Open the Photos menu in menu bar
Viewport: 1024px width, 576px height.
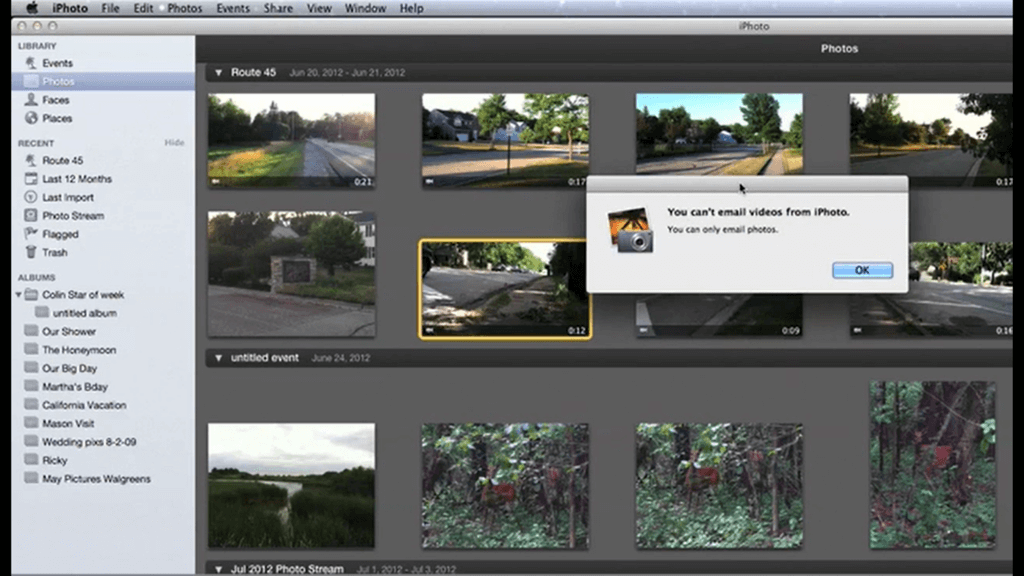[x=185, y=8]
